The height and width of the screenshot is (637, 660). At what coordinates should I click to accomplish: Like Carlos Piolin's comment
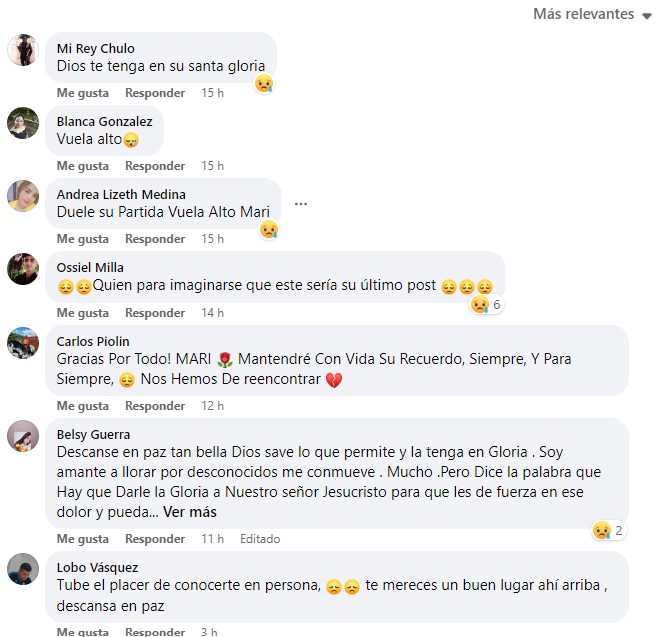83,406
